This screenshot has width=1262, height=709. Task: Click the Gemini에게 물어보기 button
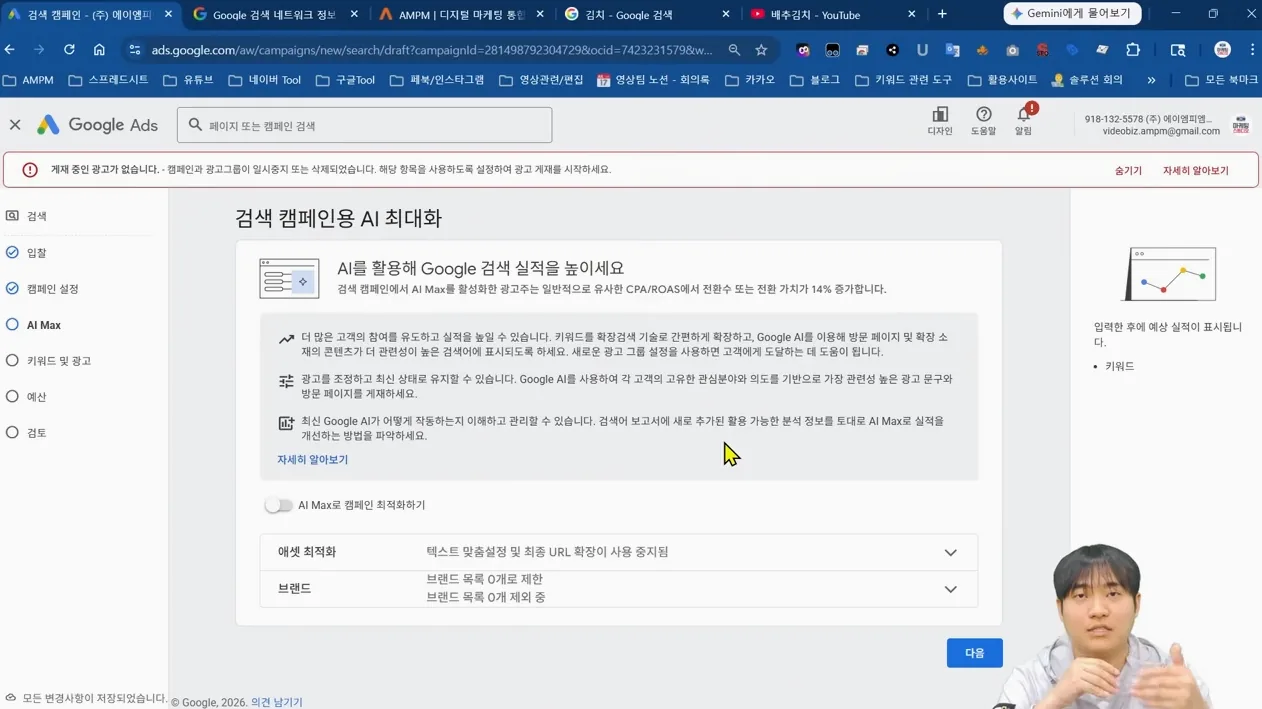point(1072,14)
